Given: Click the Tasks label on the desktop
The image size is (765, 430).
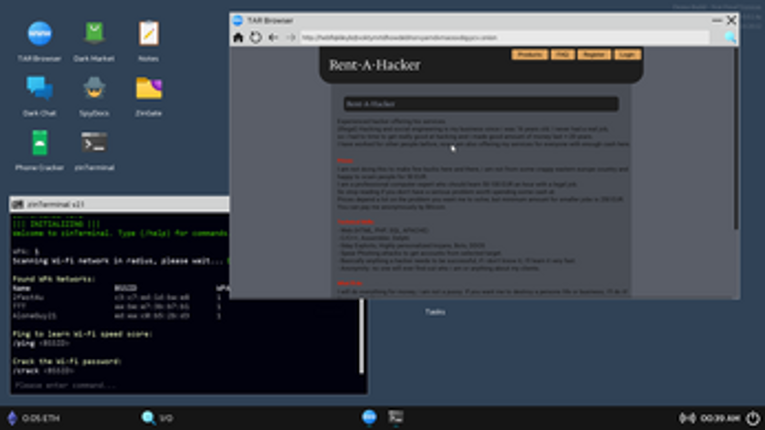Looking at the screenshot, I should (435, 312).
